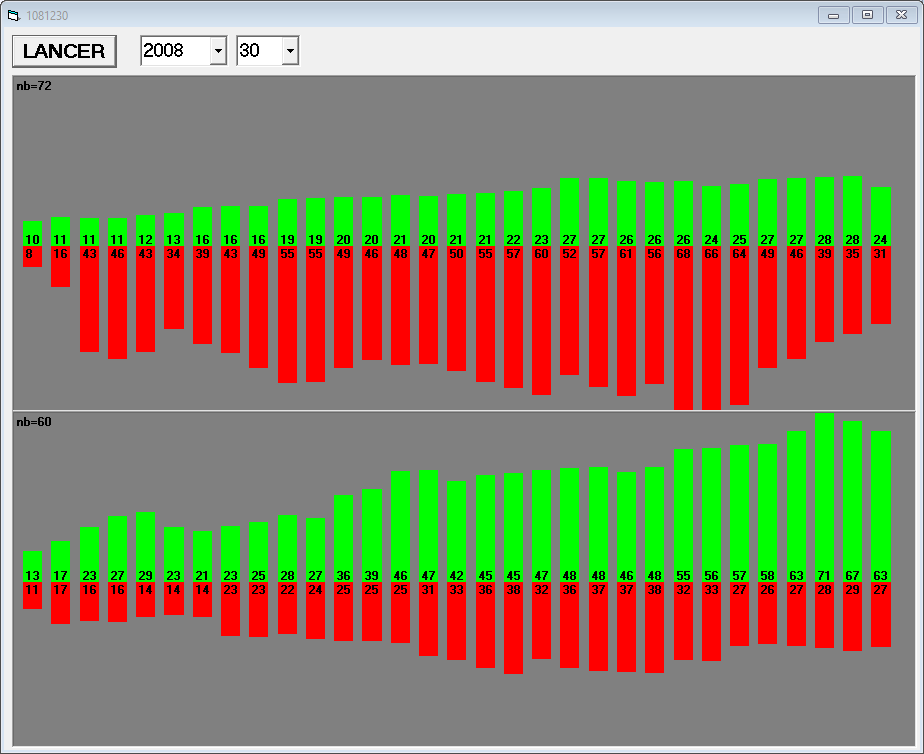
Task: Click green value 55 in lower chart
Action: pos(683,576)
